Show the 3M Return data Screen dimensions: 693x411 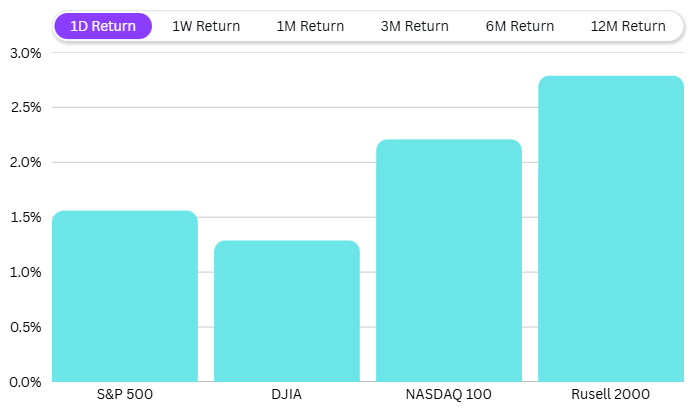coord(416,26)
